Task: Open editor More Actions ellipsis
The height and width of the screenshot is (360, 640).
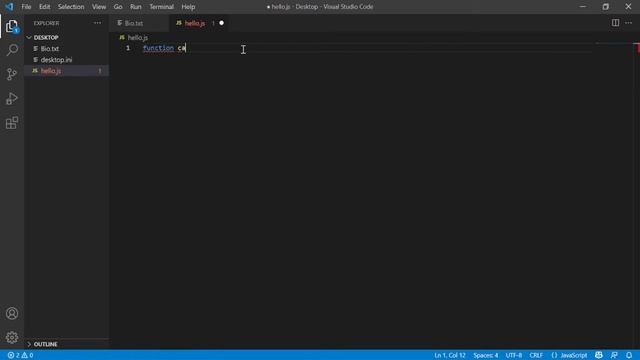Action: click(x=629, y=23)
